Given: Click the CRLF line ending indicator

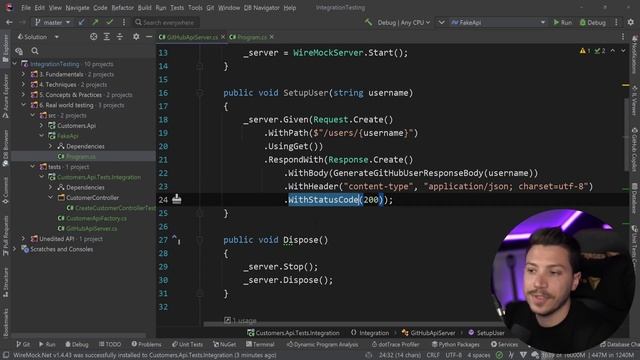Looking at the screenshot, I should (433, 355).
